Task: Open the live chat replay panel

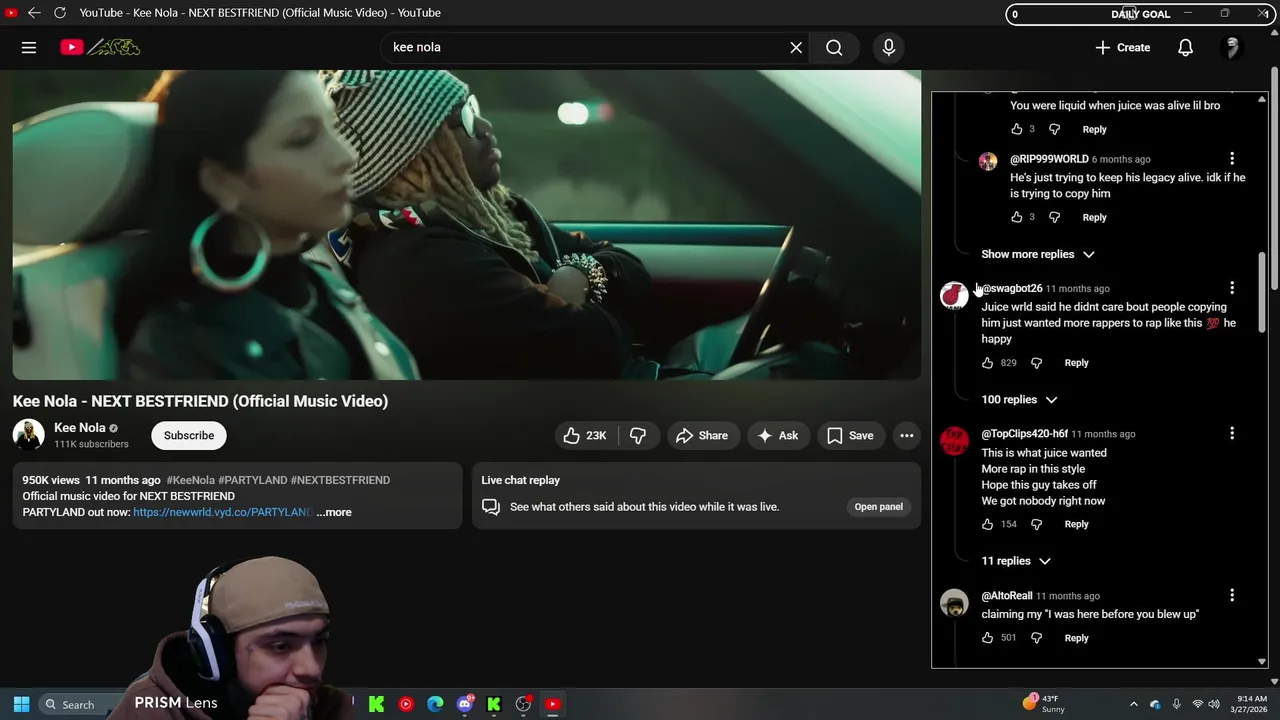Action: (878, 507)
